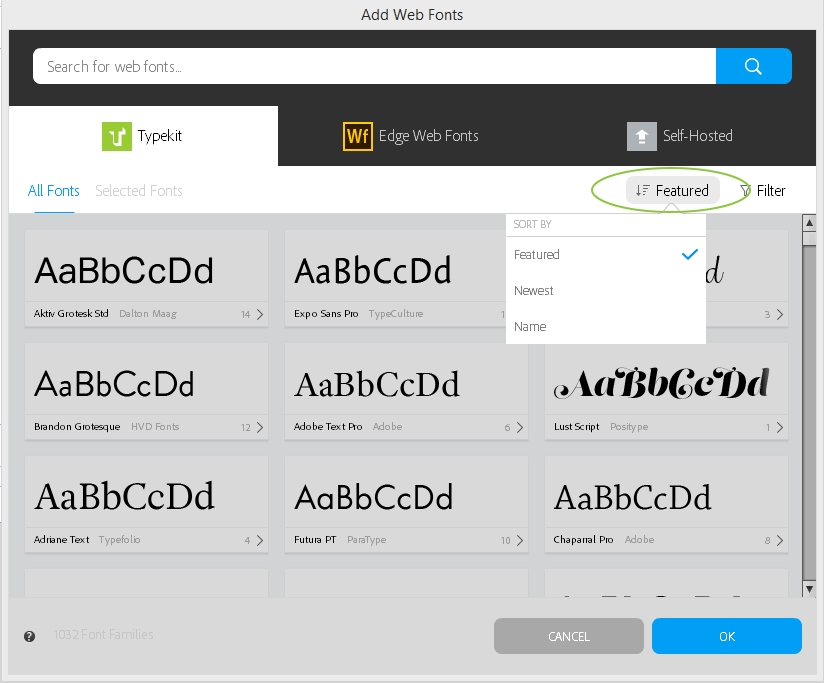The width and height of the screenshot is (824, 683).
Task: Expand Chaparral Pro font family chevron
Action: 780,540
